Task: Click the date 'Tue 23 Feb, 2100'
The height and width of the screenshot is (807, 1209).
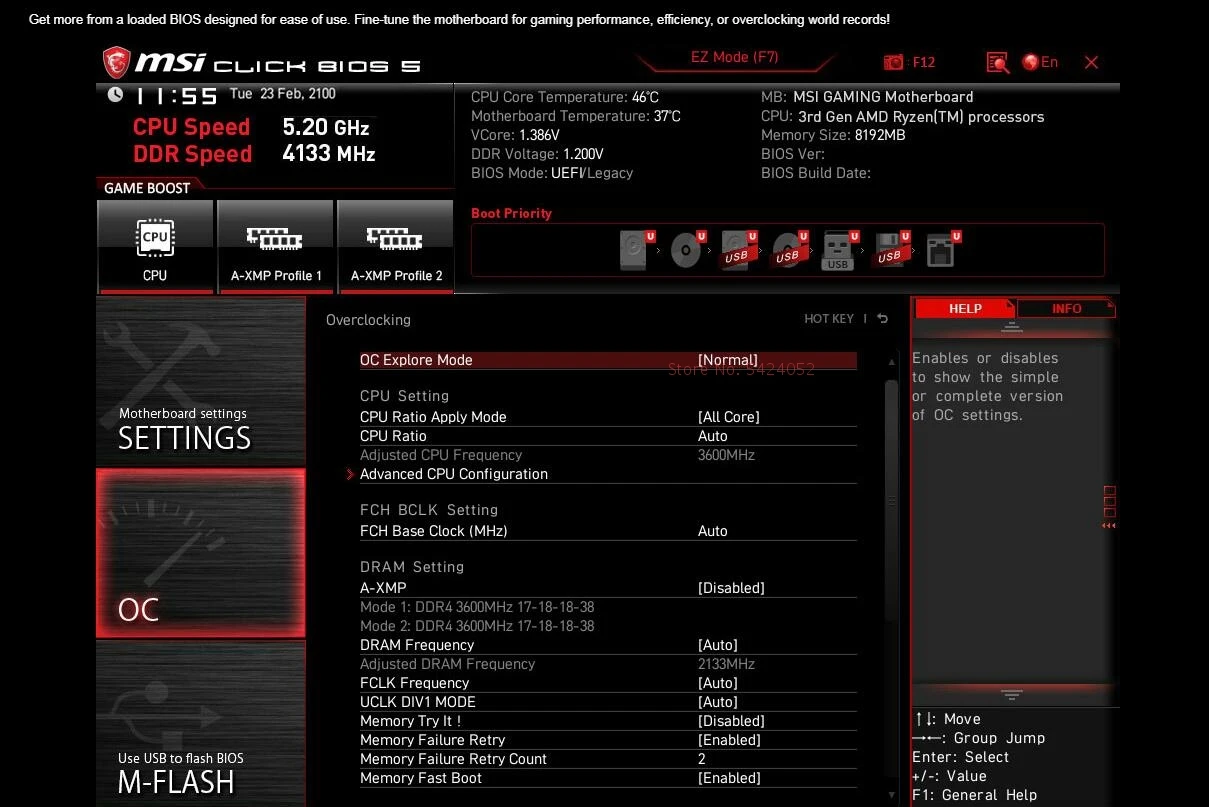Action: click(283, 94)
